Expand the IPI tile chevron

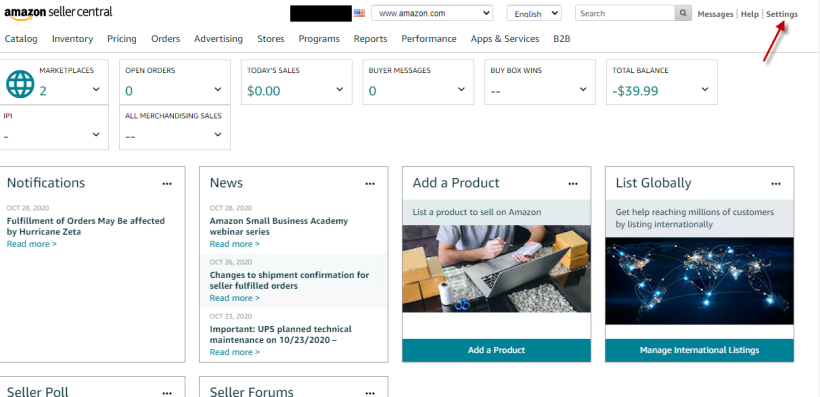(x=96, y=134)
